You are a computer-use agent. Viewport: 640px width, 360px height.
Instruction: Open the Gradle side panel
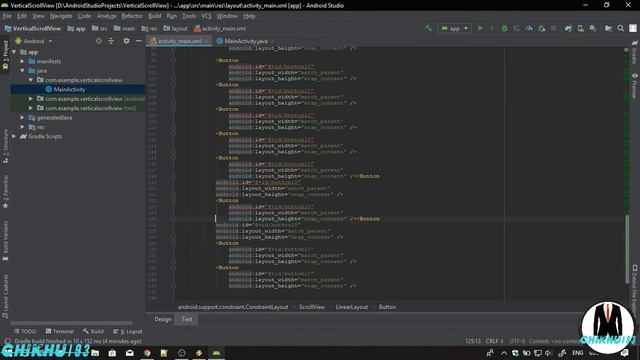point(635,52)
